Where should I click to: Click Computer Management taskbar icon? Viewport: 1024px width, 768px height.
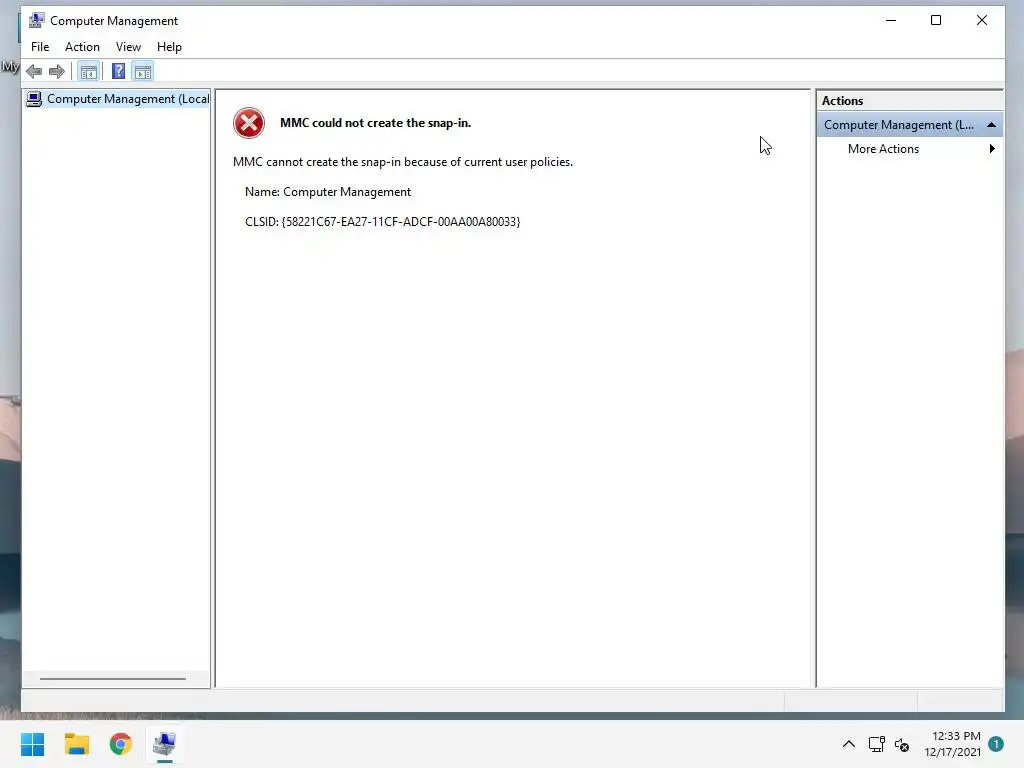(x=165, y=744)
